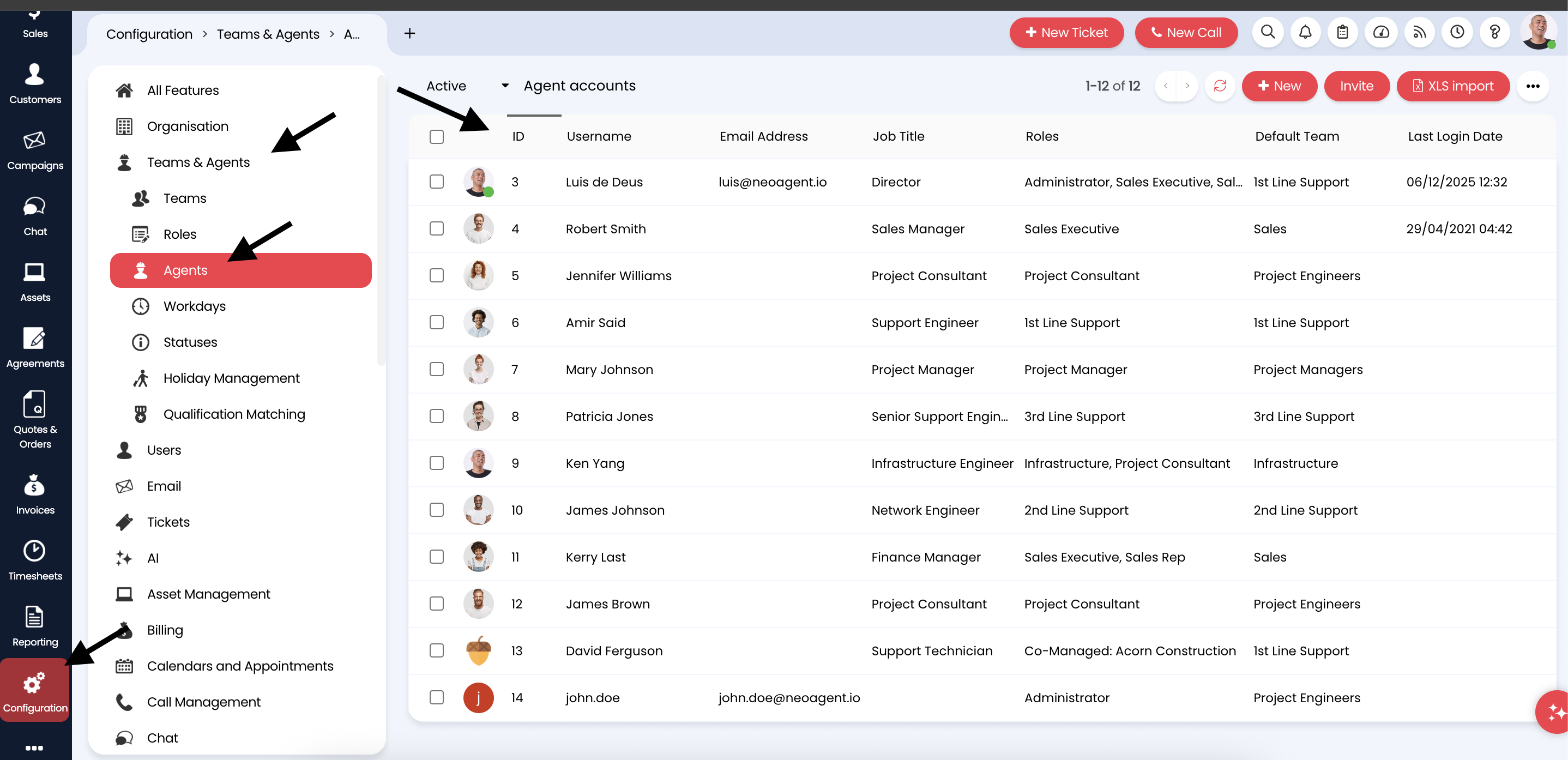This screenshot has width=1568, height=760.
Task: Click the XLS import button
Action: [1454, 86]
